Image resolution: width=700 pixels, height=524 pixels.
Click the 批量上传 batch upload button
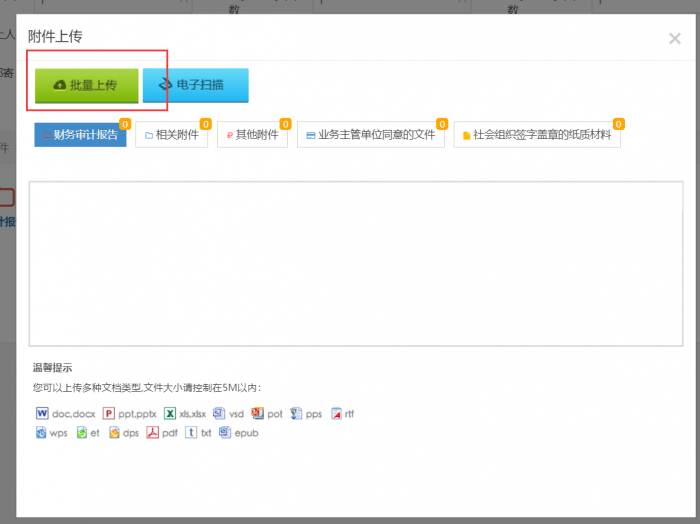[87, 85]
